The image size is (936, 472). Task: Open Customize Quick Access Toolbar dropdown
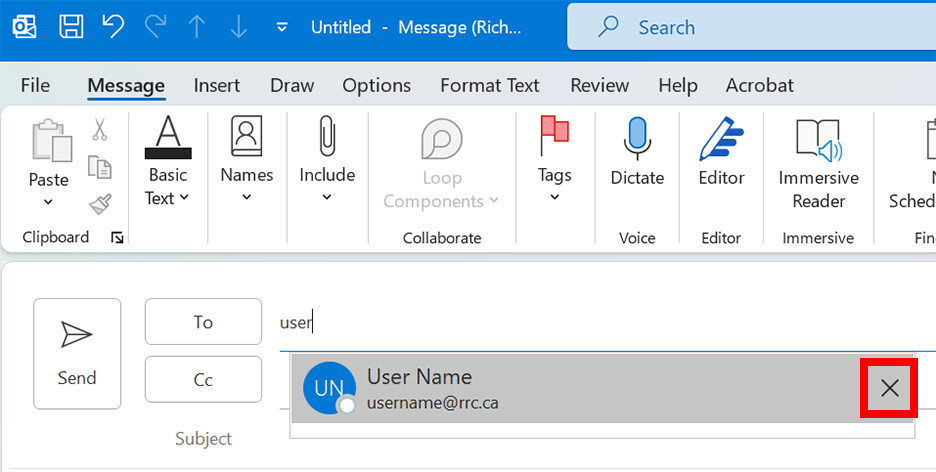pos(282,27)
